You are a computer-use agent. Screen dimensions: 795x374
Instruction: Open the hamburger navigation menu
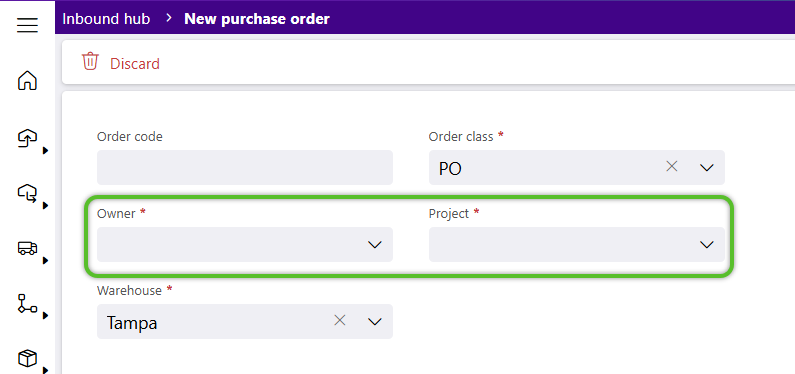click(x=27, y=25)
